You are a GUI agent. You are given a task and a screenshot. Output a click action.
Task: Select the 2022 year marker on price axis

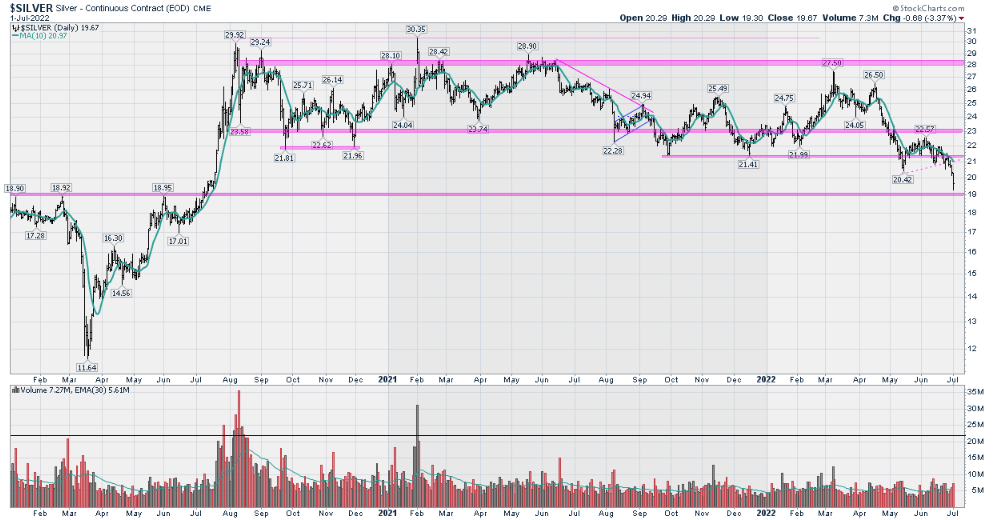tap(765, 380)
